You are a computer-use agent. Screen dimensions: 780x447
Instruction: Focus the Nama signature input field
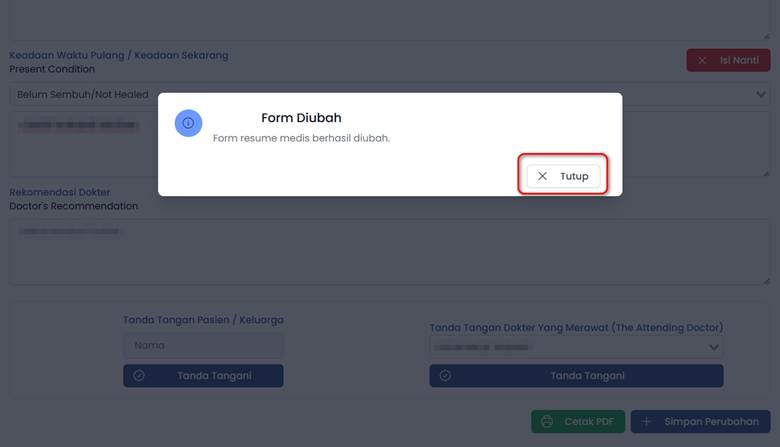[203, 346]
